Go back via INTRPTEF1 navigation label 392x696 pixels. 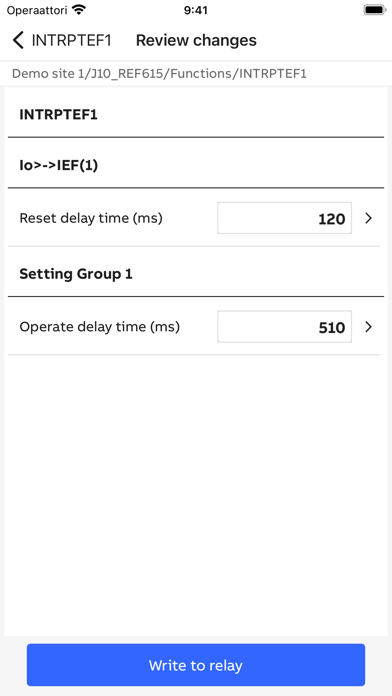pyautogui.click(x=71, y=40)
